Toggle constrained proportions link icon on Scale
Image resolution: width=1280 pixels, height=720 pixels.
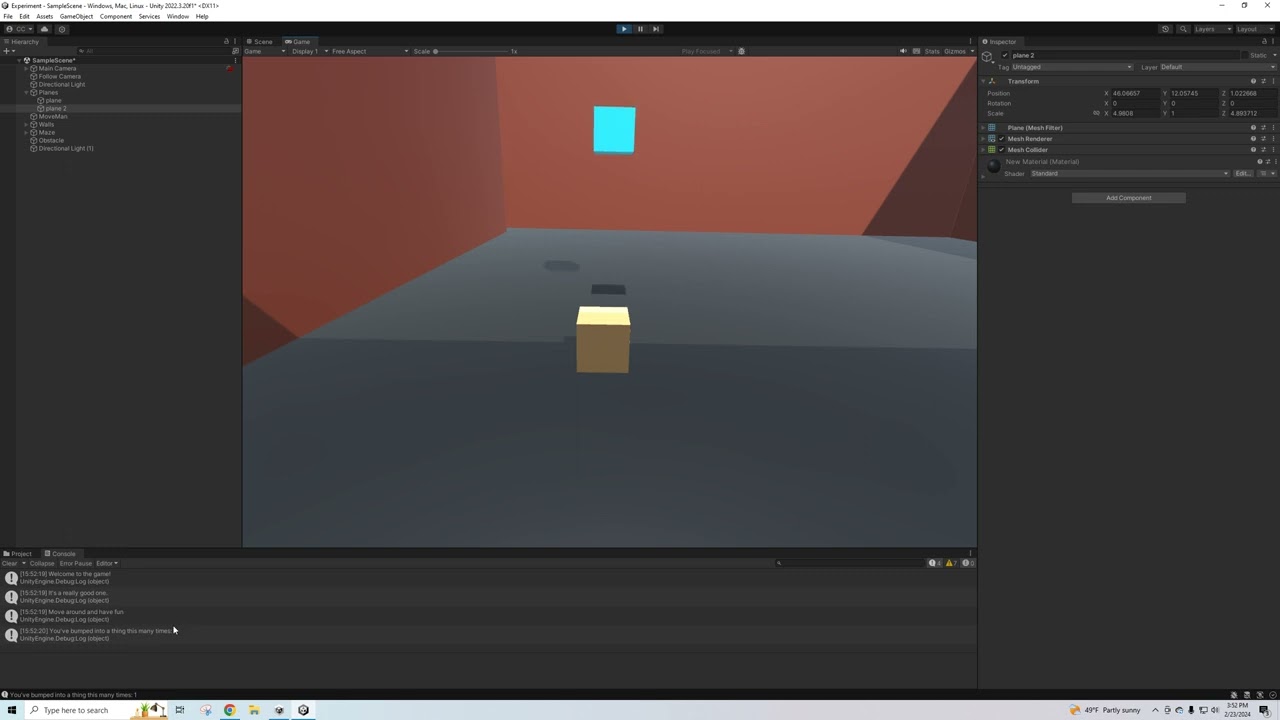[1096, 113]
